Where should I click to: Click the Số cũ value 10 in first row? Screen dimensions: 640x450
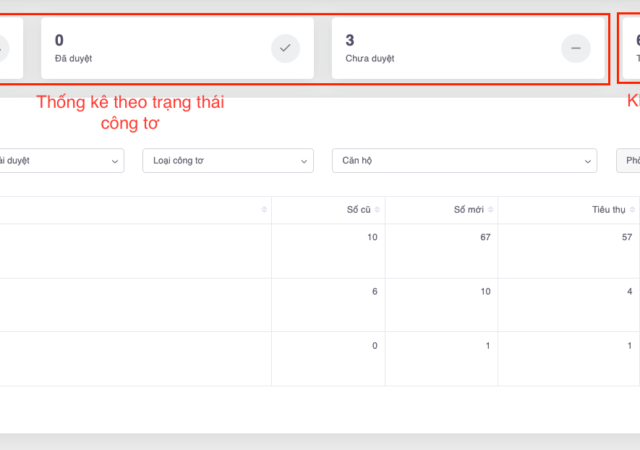[x=372, y=237]
